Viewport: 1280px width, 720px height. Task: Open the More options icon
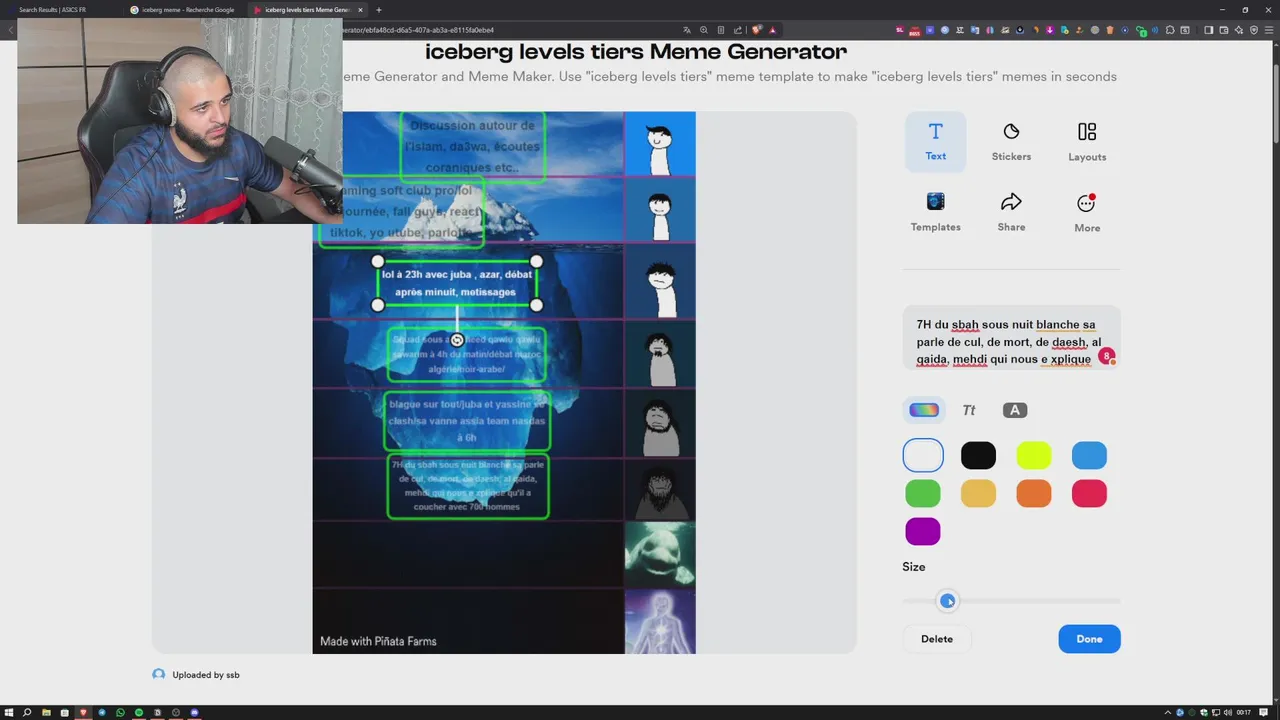click(1086, 203)
